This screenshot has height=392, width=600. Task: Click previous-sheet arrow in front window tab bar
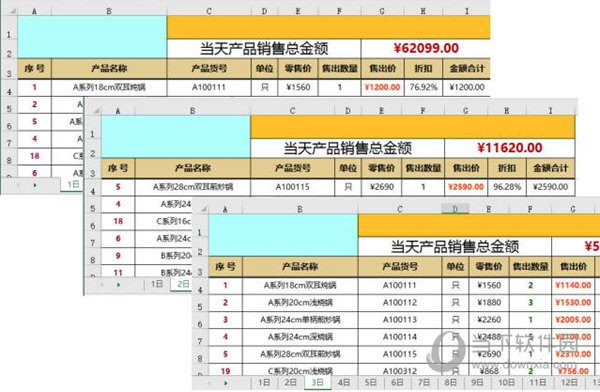point(209,382)
